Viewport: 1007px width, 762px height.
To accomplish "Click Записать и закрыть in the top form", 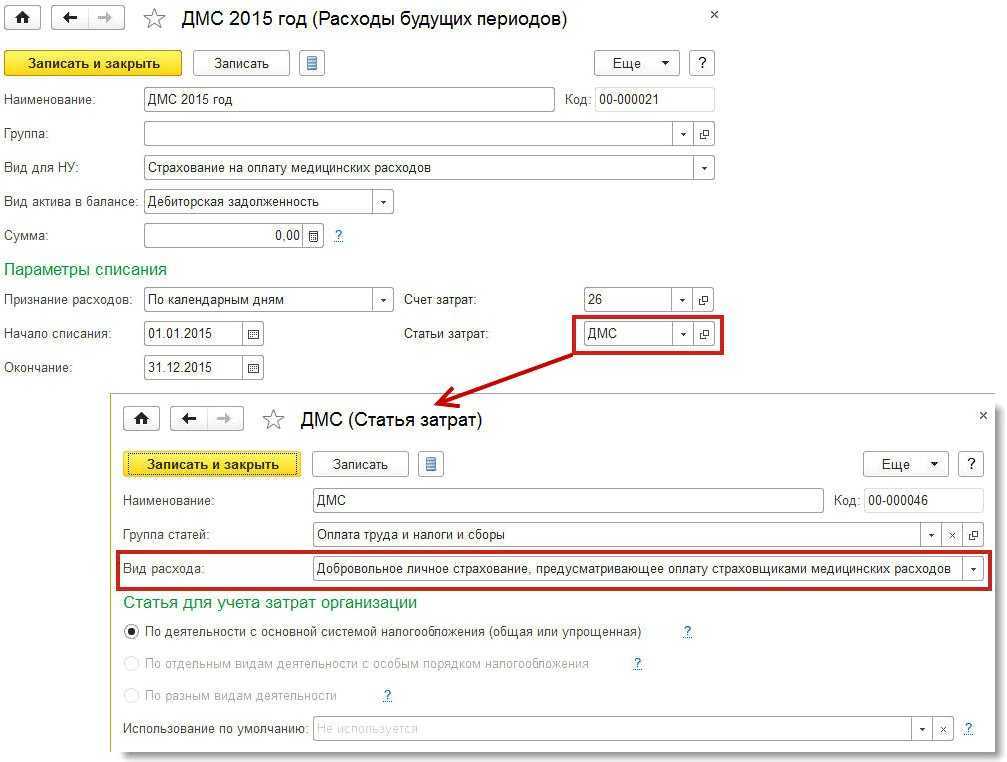I will [93, 63].
